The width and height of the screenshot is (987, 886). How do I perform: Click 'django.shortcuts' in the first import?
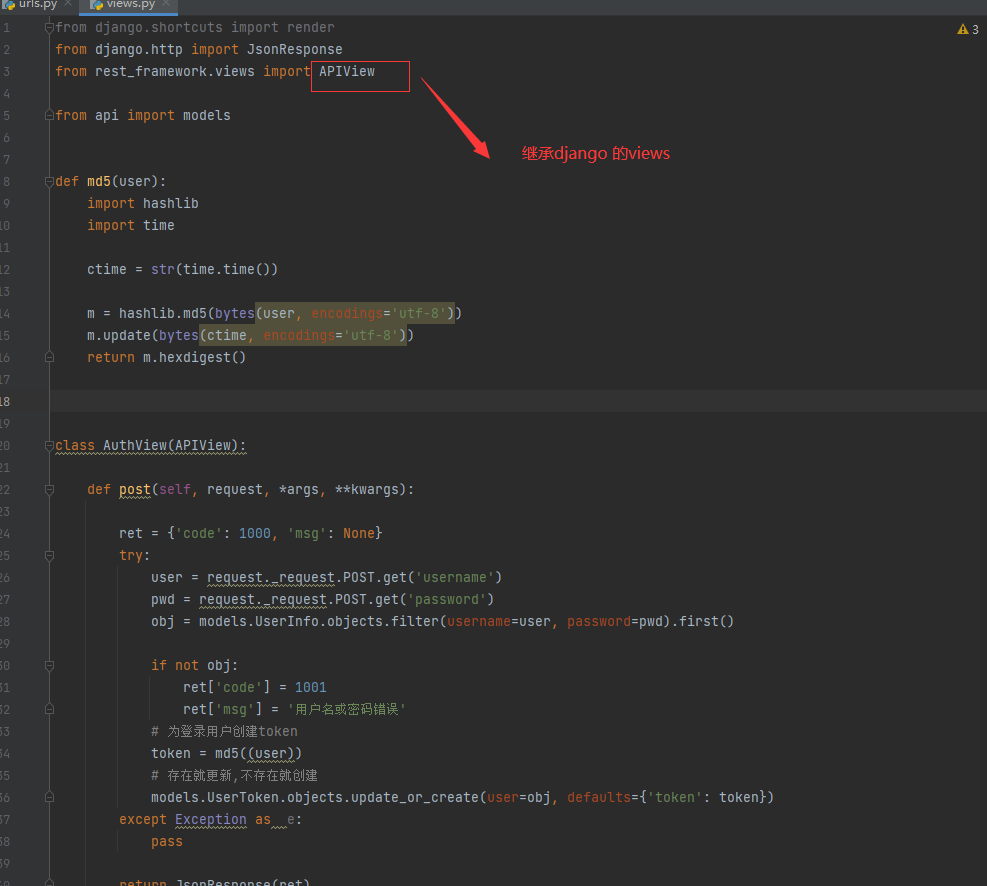pos(159,27)
